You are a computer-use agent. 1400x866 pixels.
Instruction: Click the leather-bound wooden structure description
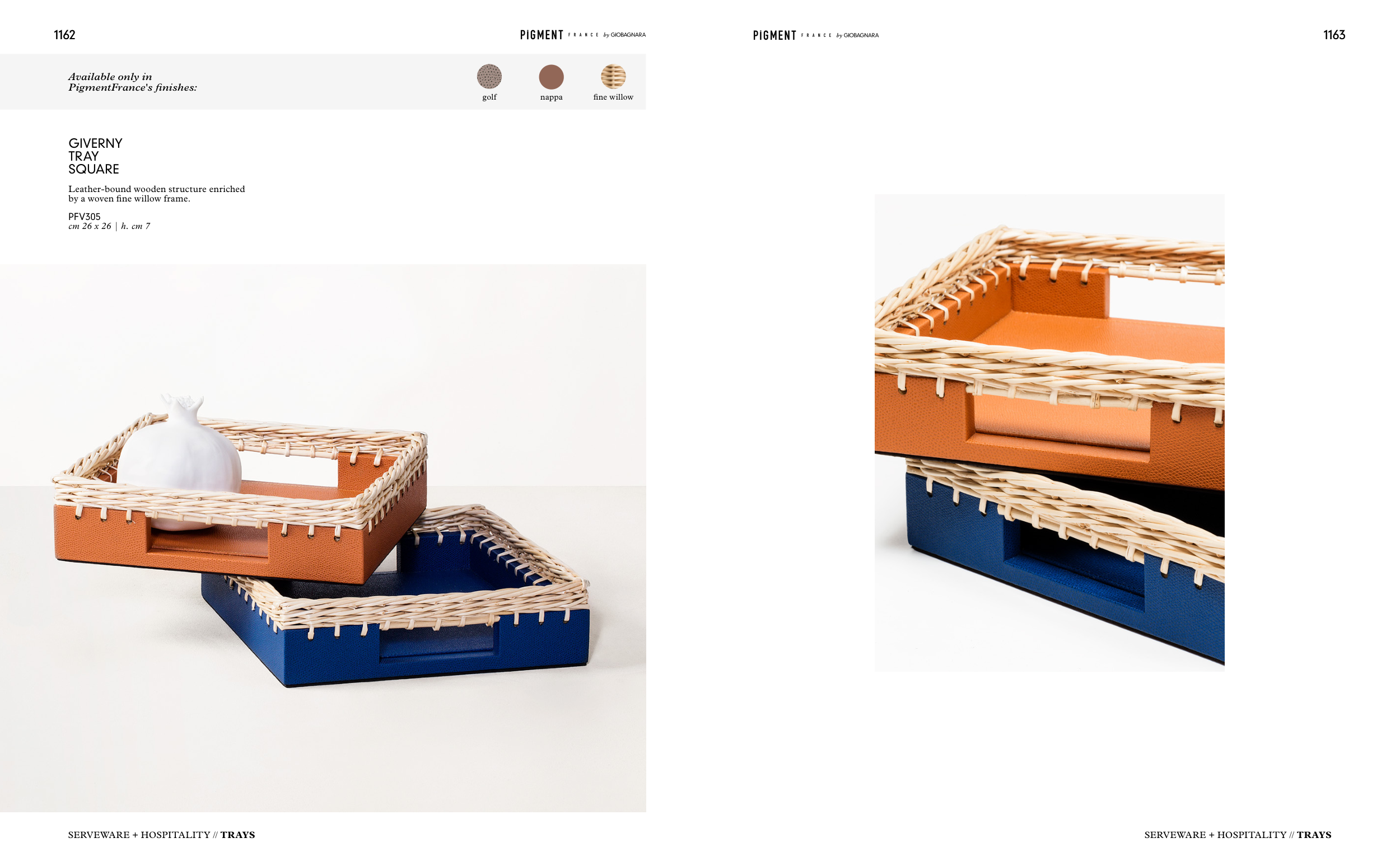[x=156, y=194]
